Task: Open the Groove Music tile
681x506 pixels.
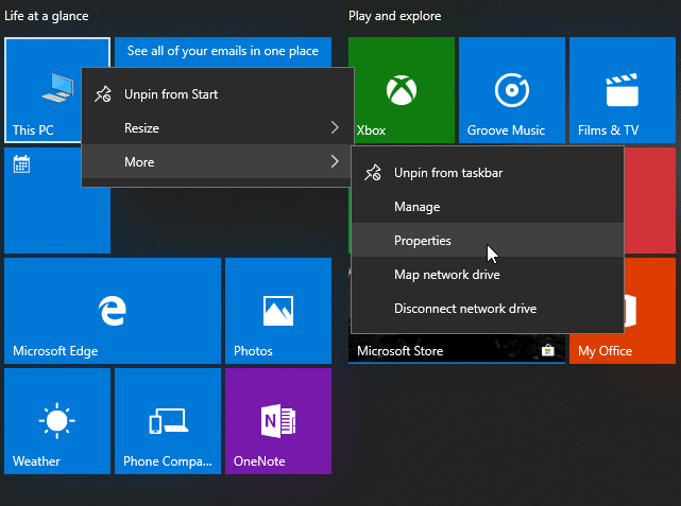Action: (x=512, y=90)
